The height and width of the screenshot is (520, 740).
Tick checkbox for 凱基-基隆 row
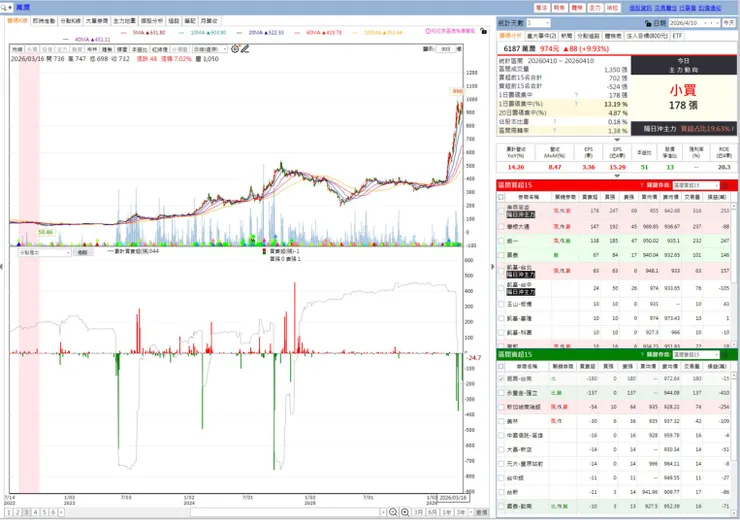[x=501, y=319]
